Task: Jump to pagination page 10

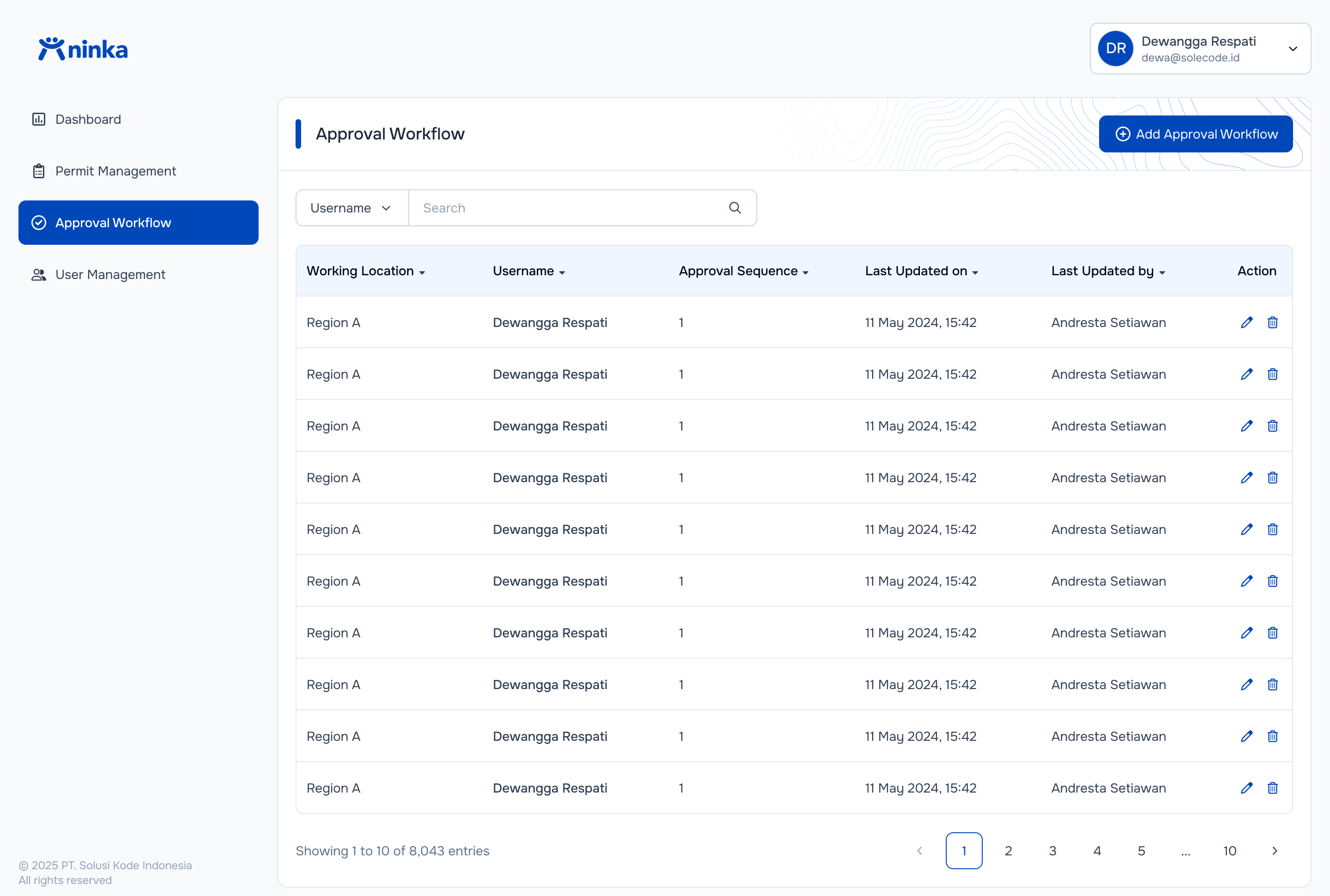Action: (x=1230, y=850)
